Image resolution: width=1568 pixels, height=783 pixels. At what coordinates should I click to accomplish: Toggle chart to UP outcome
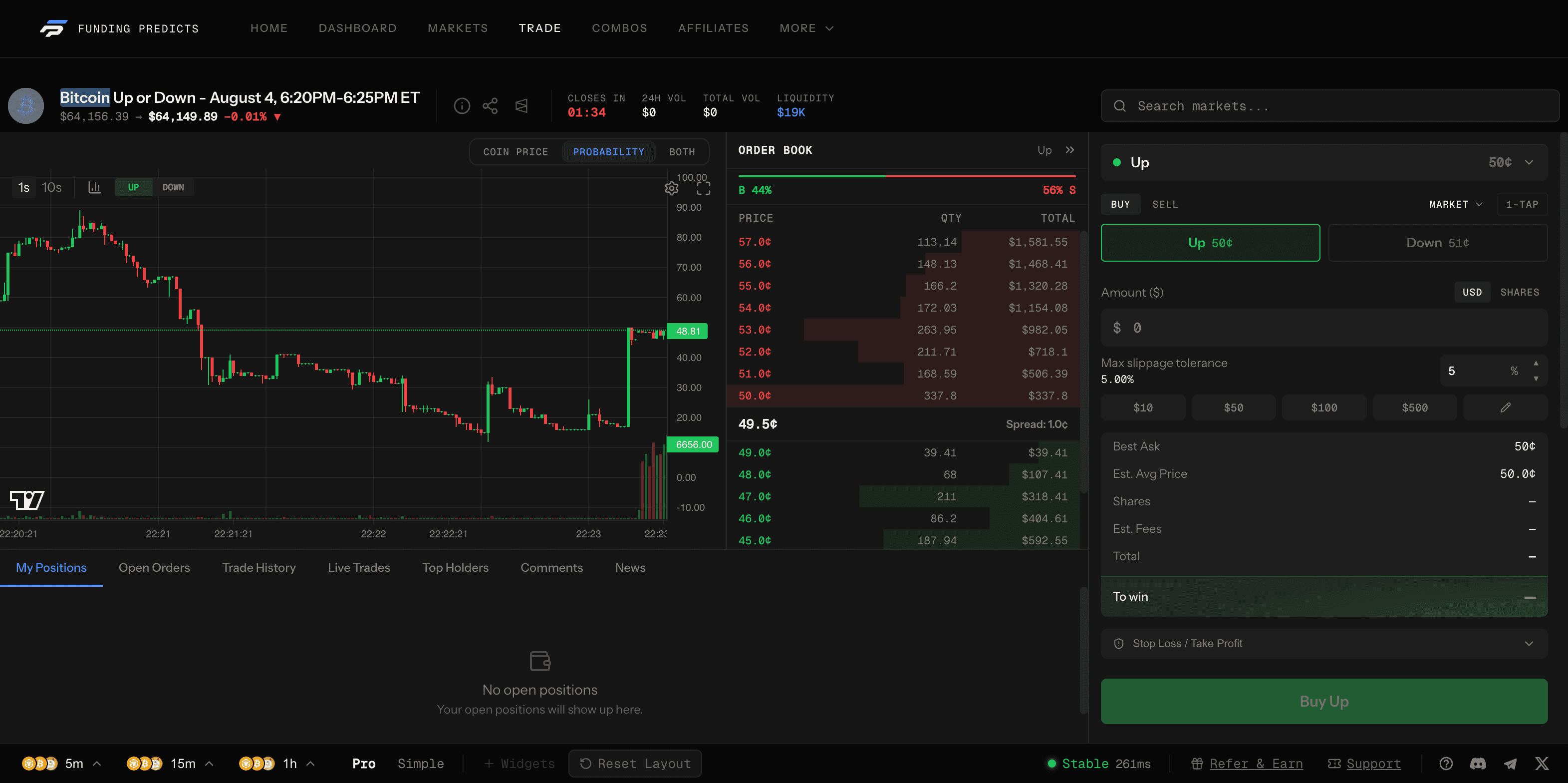point(133,188)
